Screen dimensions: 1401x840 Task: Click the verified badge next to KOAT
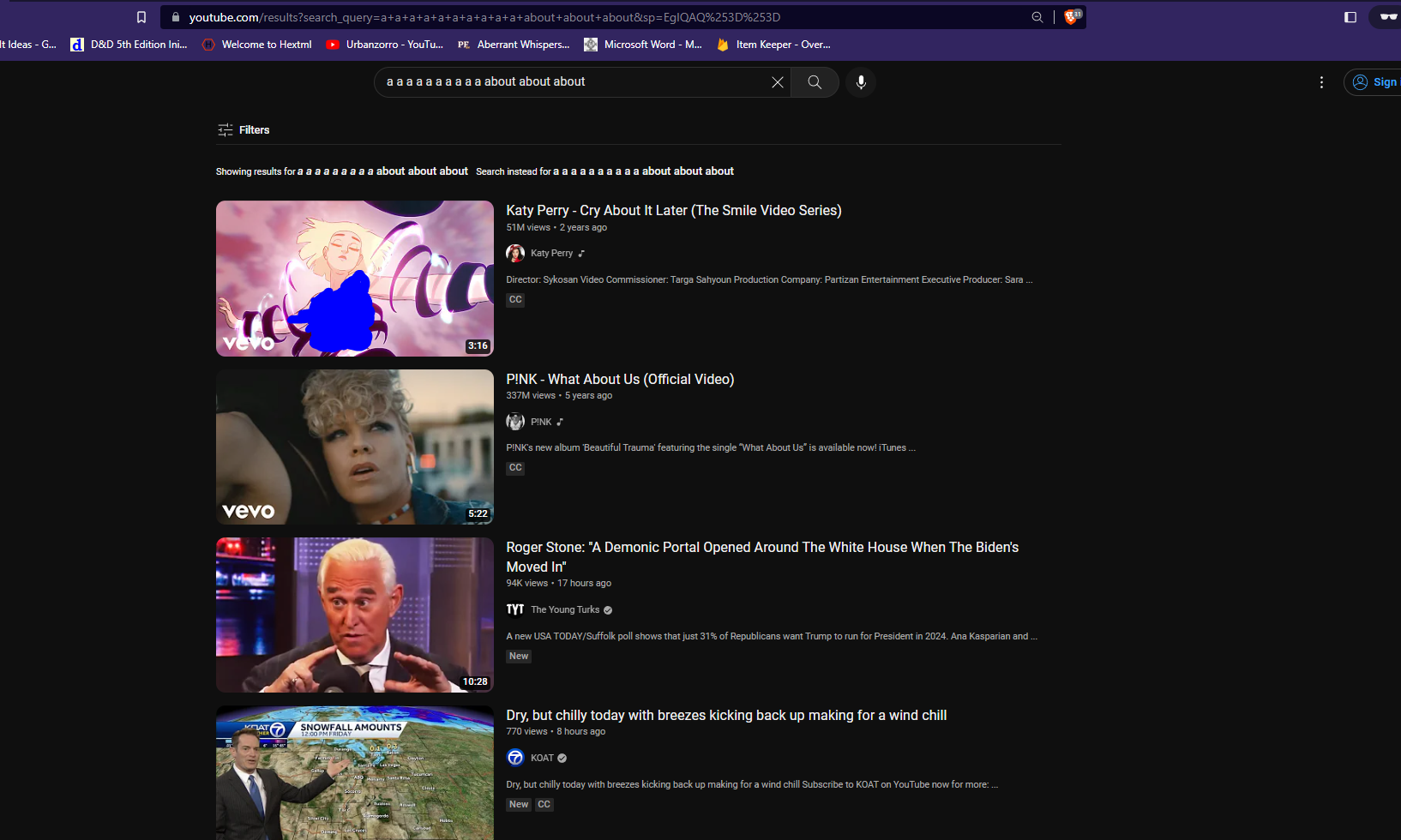tap(562, 758)
